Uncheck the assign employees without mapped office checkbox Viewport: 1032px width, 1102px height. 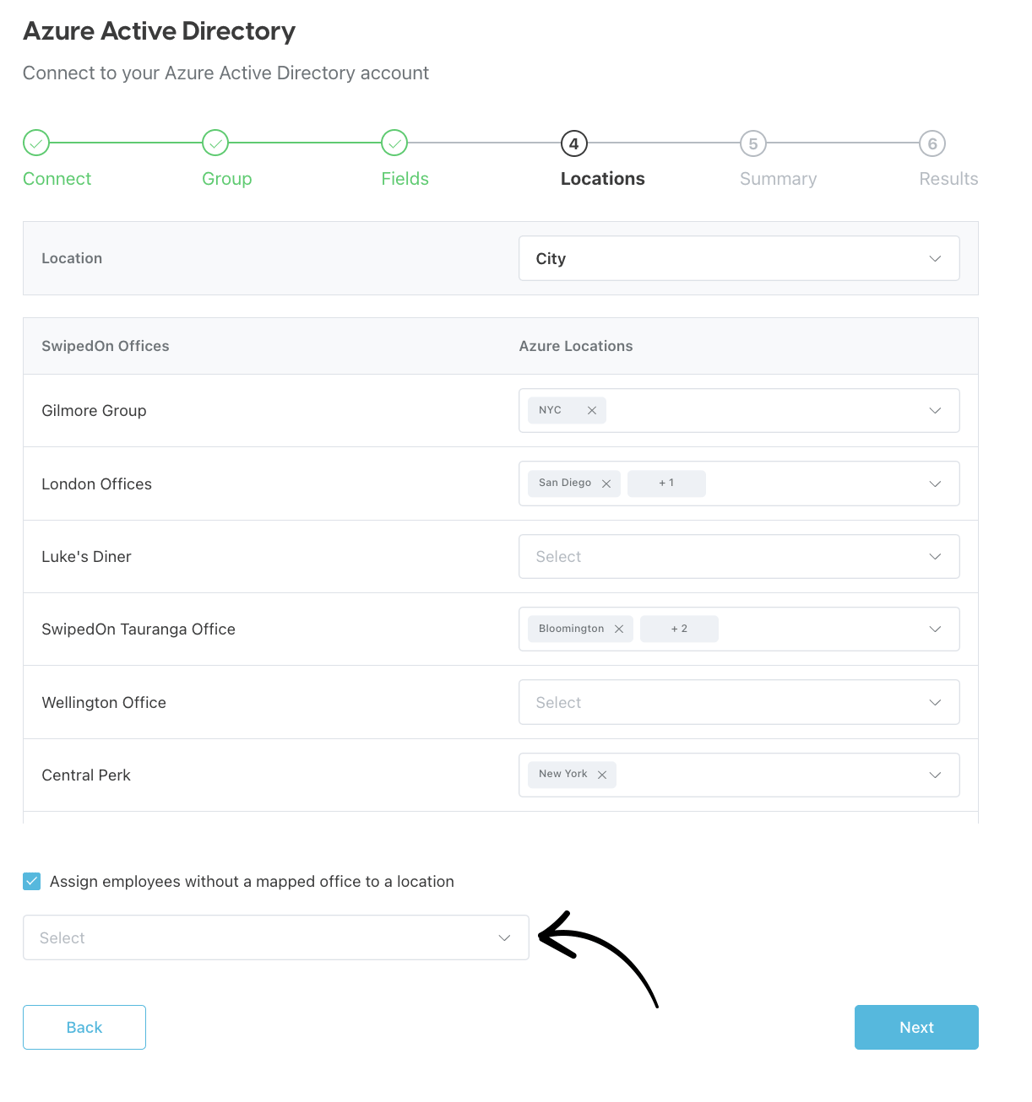(x=31, y=881)
